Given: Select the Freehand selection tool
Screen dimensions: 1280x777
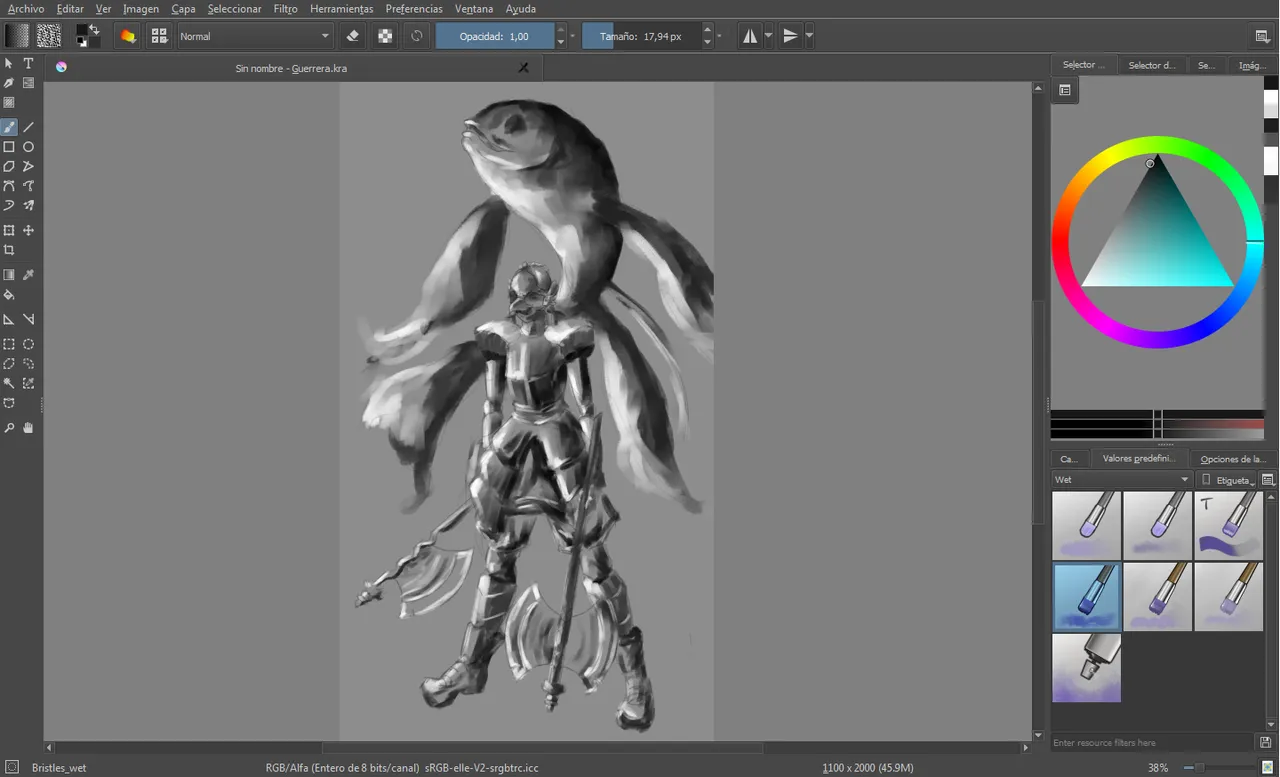Looking at the screenshot, I should 29,364.
